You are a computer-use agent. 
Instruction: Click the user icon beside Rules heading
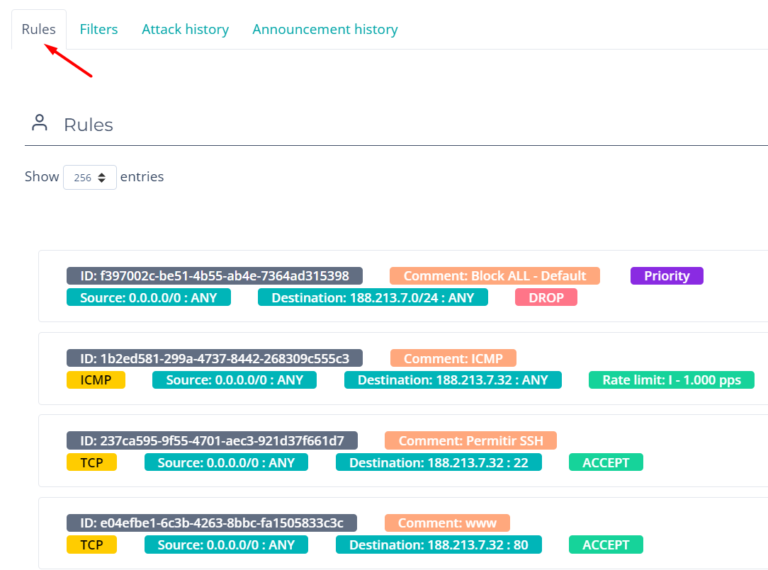pyautogui.click(x=40, y=123)
